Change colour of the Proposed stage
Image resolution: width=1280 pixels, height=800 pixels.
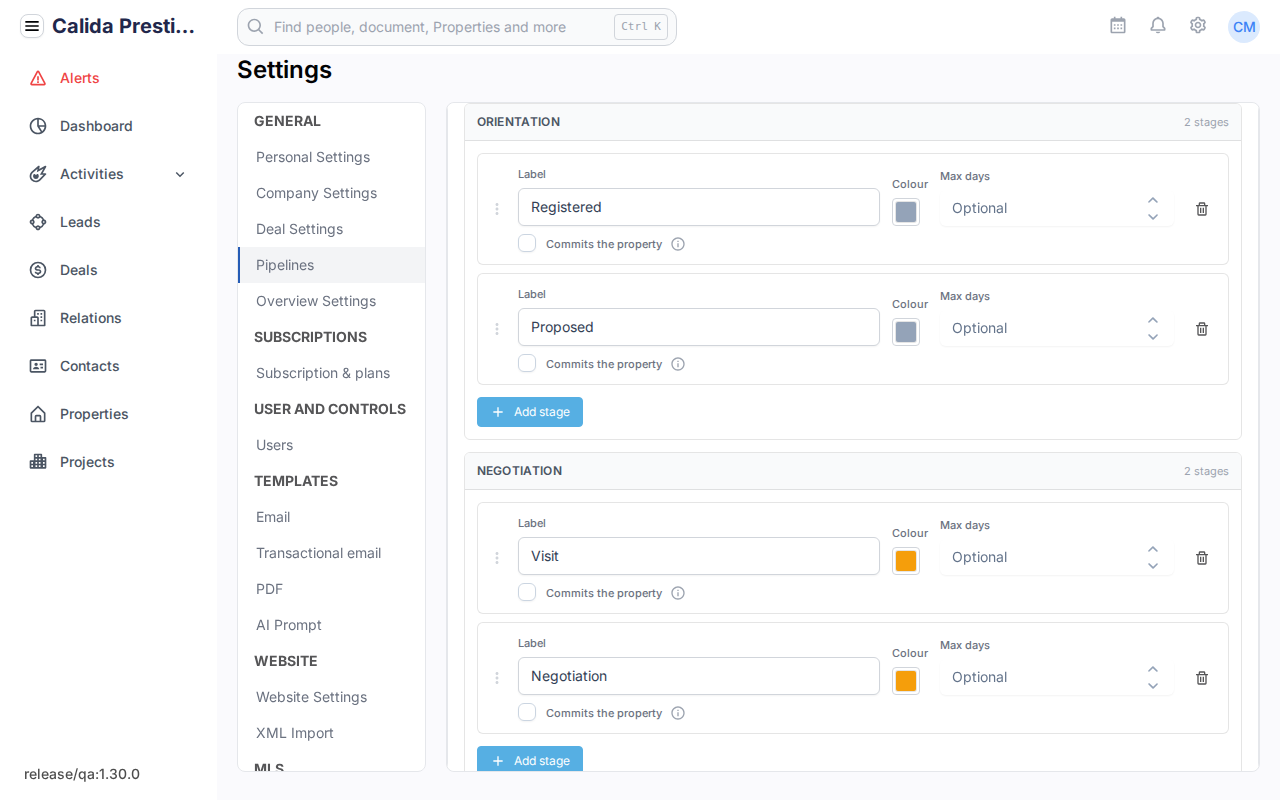[x=906, y=332]
